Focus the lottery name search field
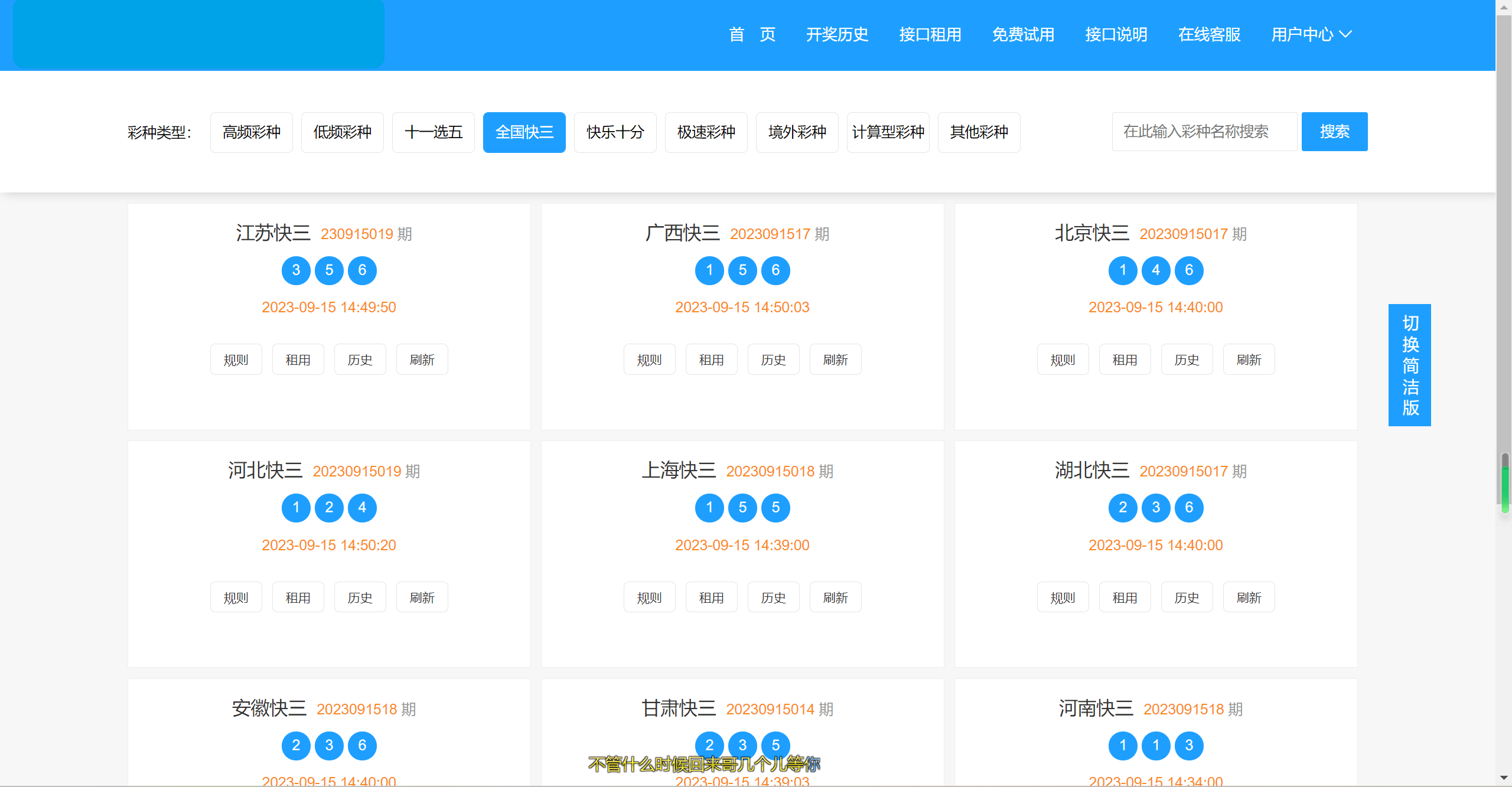This screenshot has height=787, width=1512. (1204, 132)
